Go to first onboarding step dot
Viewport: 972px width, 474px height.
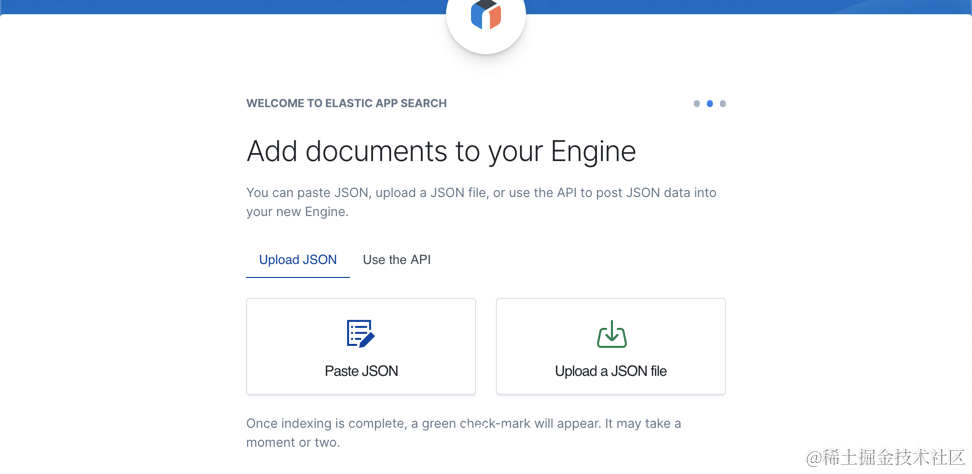(x=697, y=103)
